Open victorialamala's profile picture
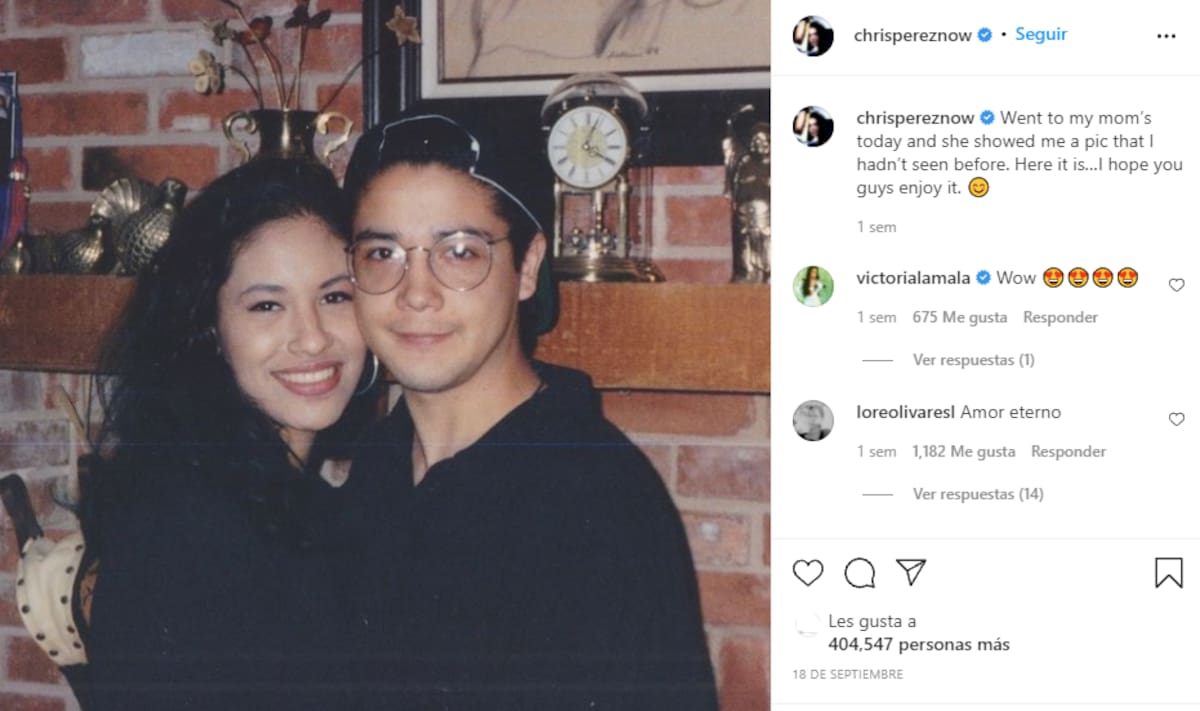 click(x=813, y=286)
